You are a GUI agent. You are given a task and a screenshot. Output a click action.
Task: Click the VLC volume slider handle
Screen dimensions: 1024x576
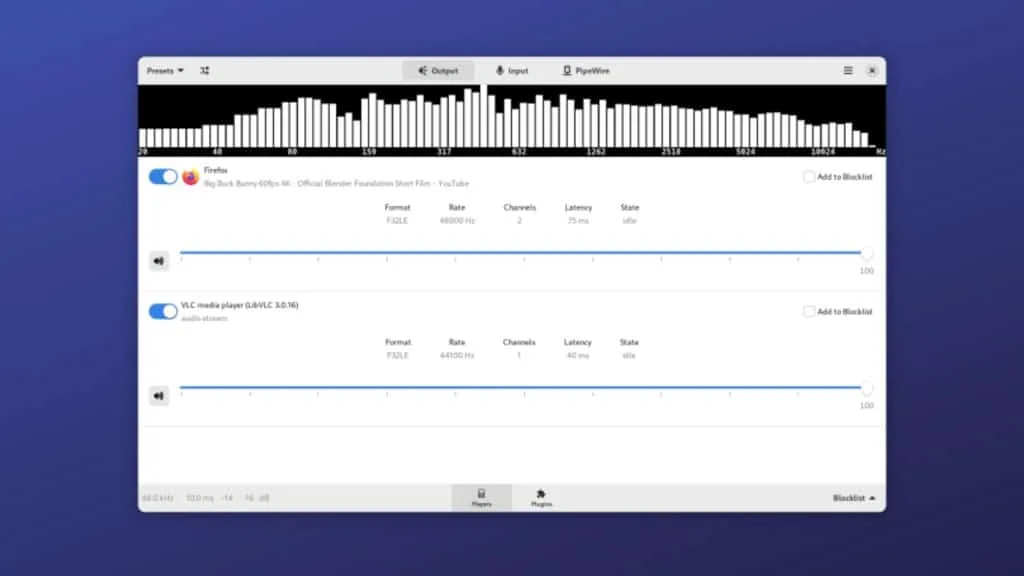point(866,388)
